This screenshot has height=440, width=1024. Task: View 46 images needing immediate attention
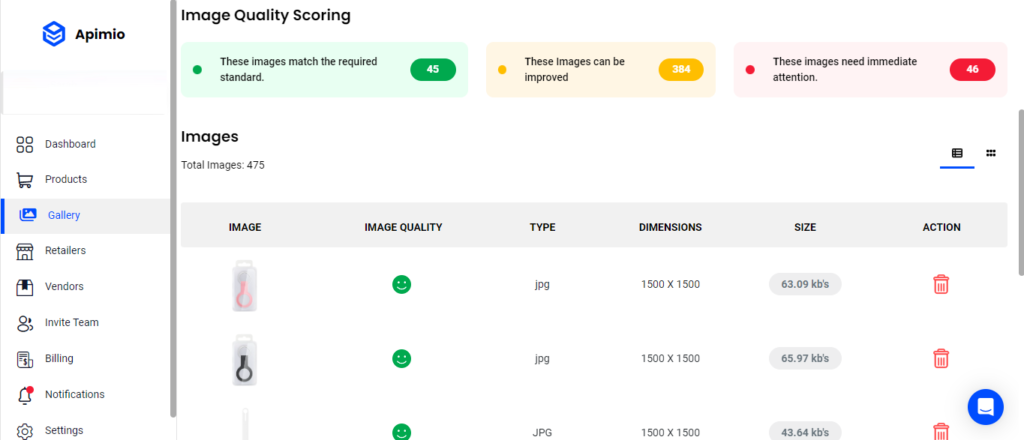click(x=972, y=70)
